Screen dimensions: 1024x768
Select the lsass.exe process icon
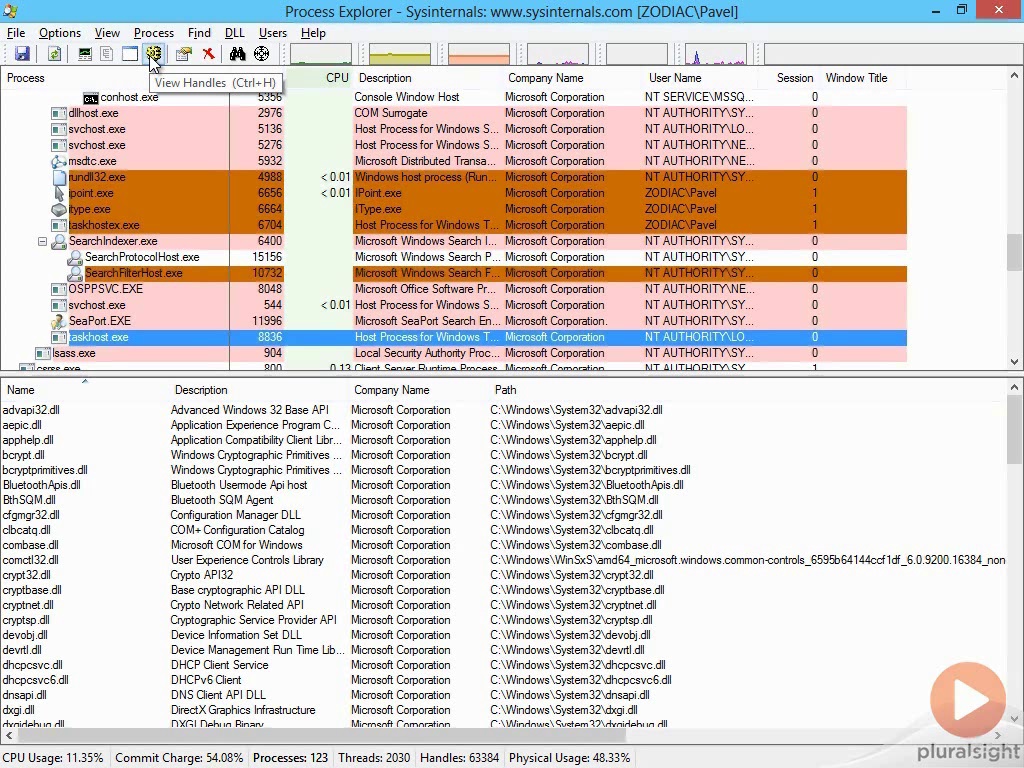[x=43, y=353]
